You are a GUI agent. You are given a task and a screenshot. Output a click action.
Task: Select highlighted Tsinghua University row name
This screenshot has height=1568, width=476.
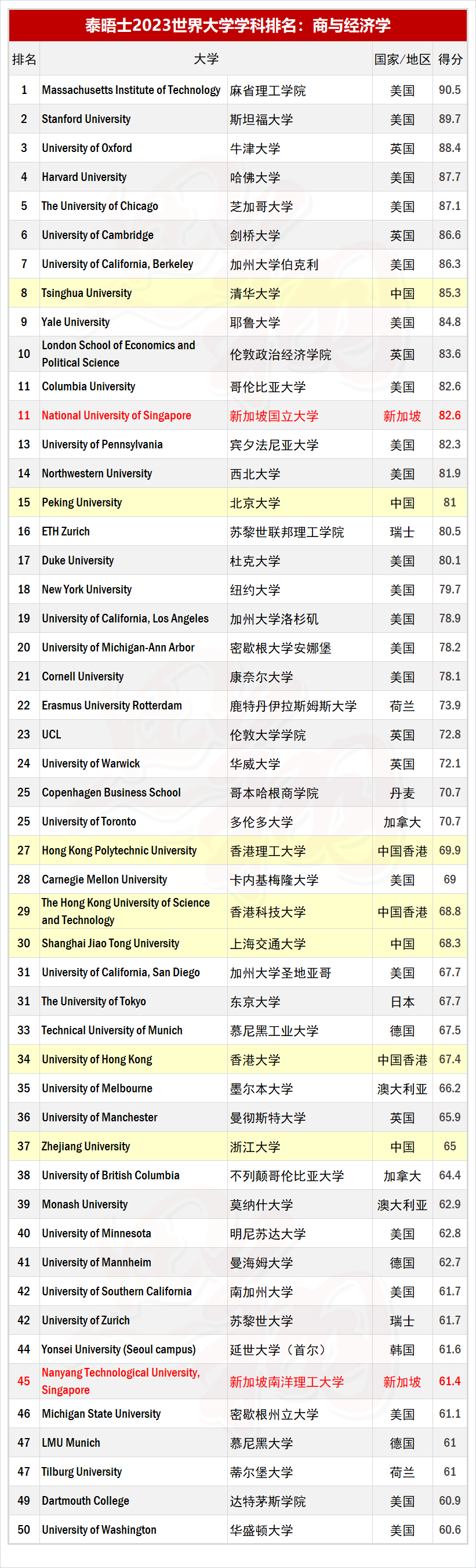coord(86,294)
